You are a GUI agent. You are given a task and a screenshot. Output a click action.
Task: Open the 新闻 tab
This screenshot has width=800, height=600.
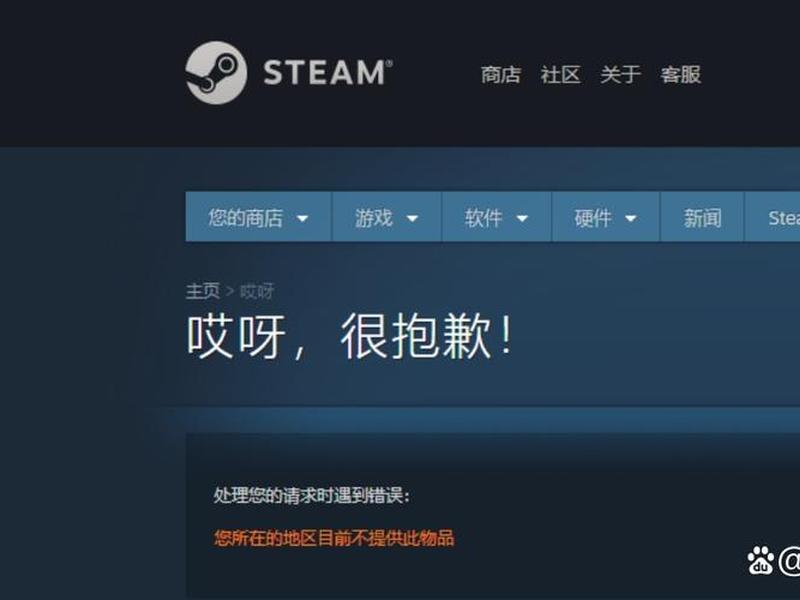703,218
